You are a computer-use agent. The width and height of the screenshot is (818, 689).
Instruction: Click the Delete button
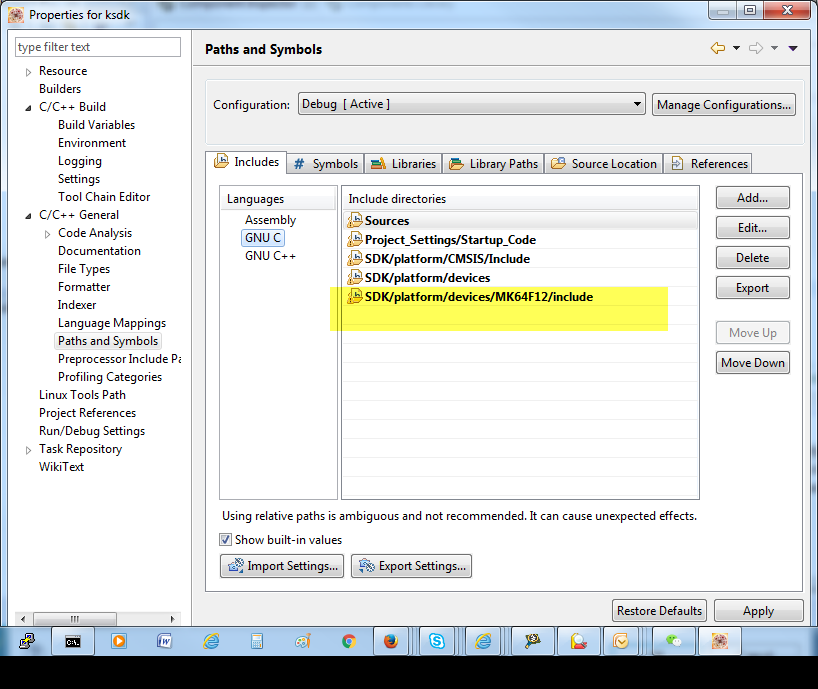[752, 258]
